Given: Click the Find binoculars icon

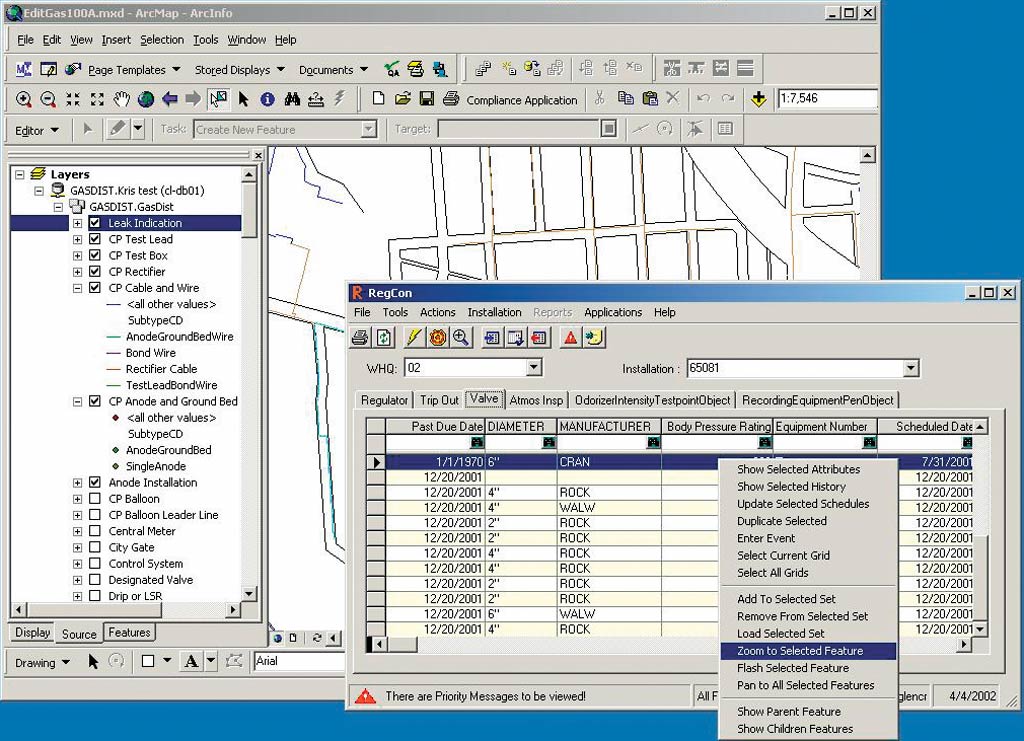Looking at the screenshot, I should [x=292, y=99].
